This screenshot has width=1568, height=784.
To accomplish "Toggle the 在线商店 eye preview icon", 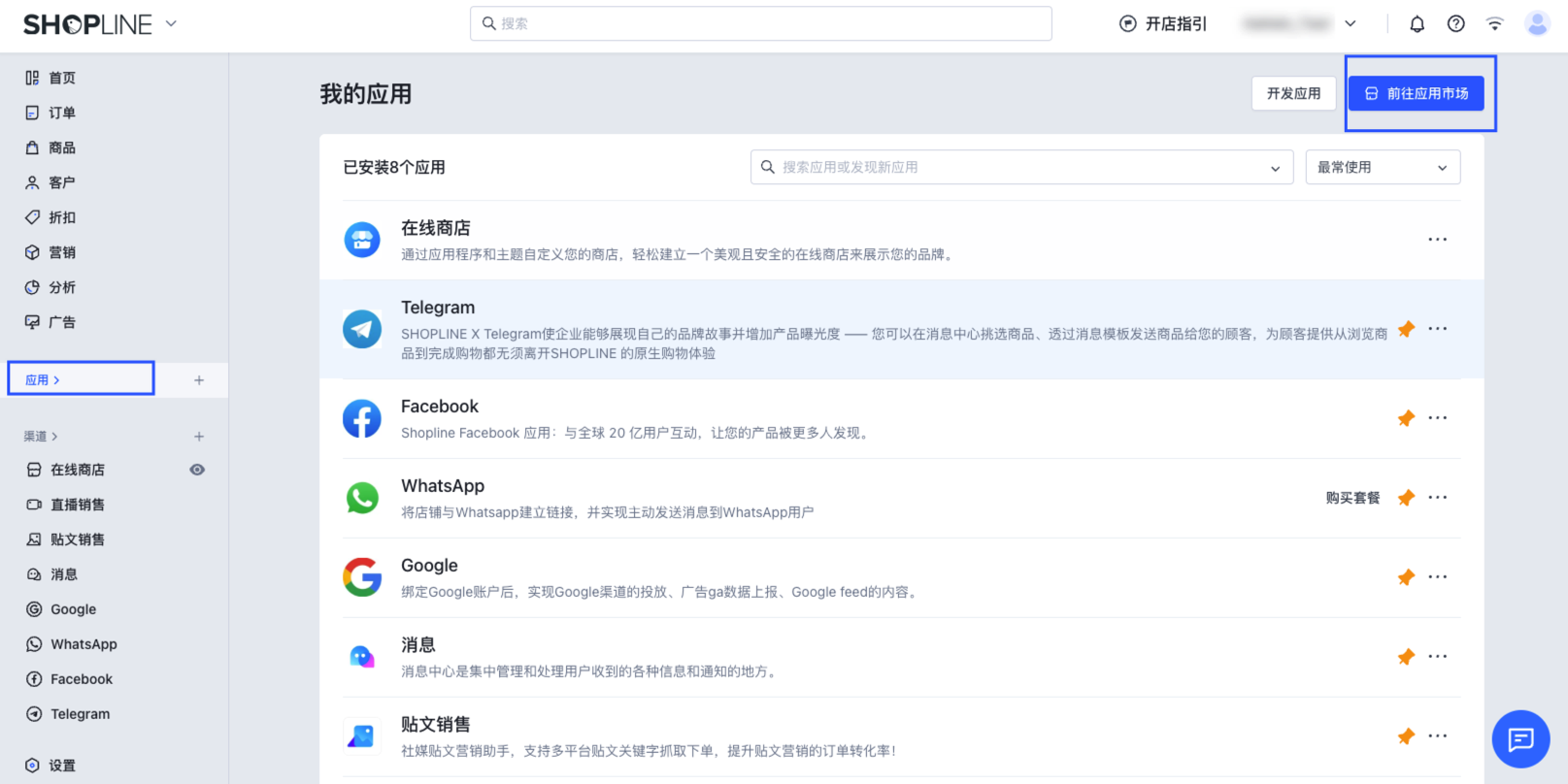I will pyautogui.click(x=197, y=470).
